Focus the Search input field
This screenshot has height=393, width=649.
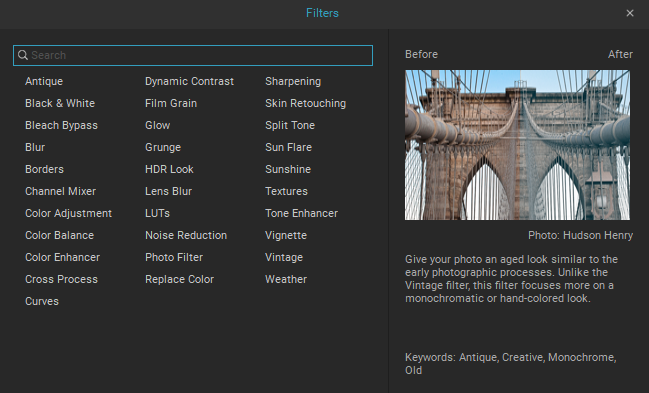tap(193, 55)
